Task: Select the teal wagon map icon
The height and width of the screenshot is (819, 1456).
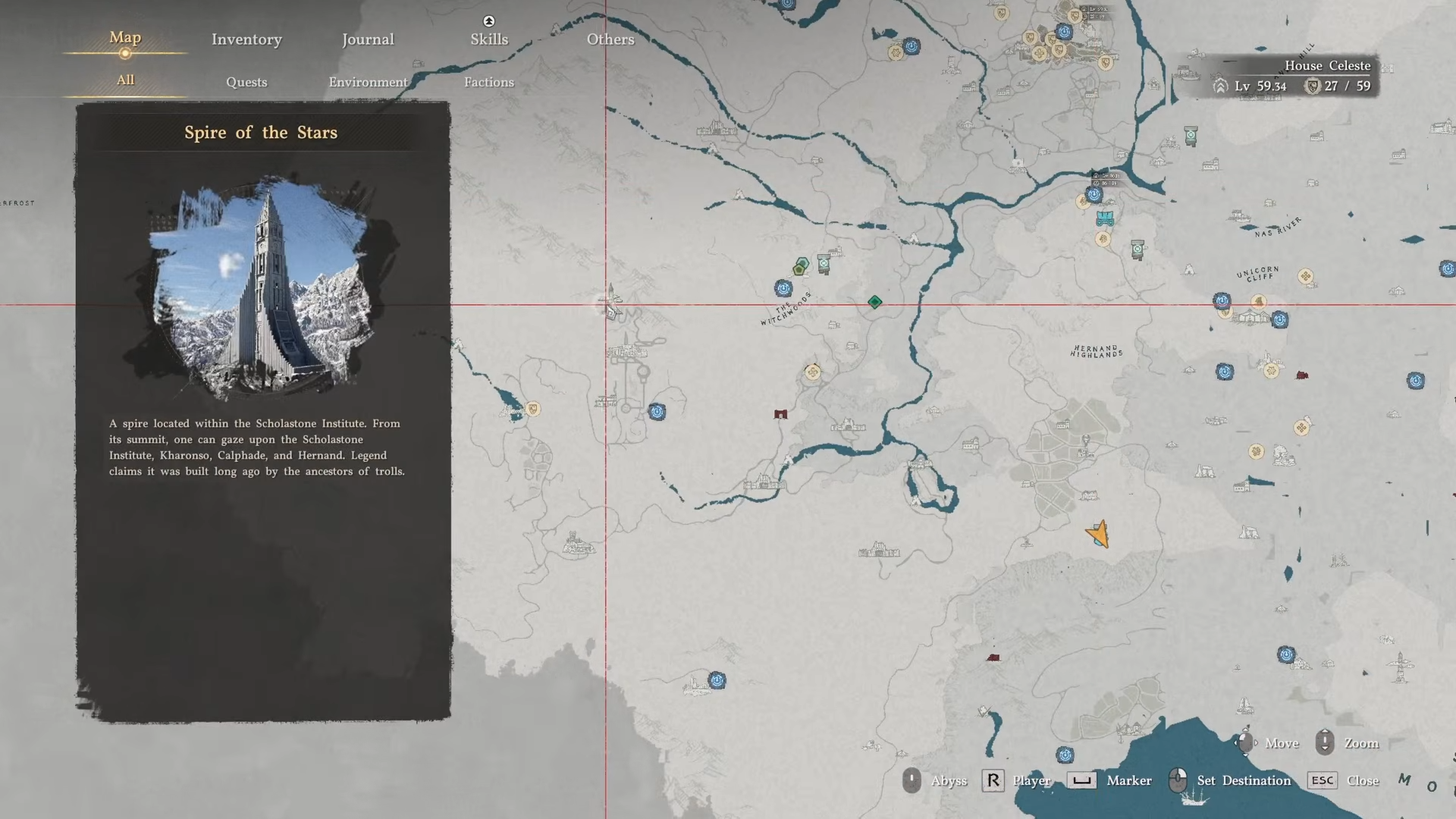Action: (1105, 218)
